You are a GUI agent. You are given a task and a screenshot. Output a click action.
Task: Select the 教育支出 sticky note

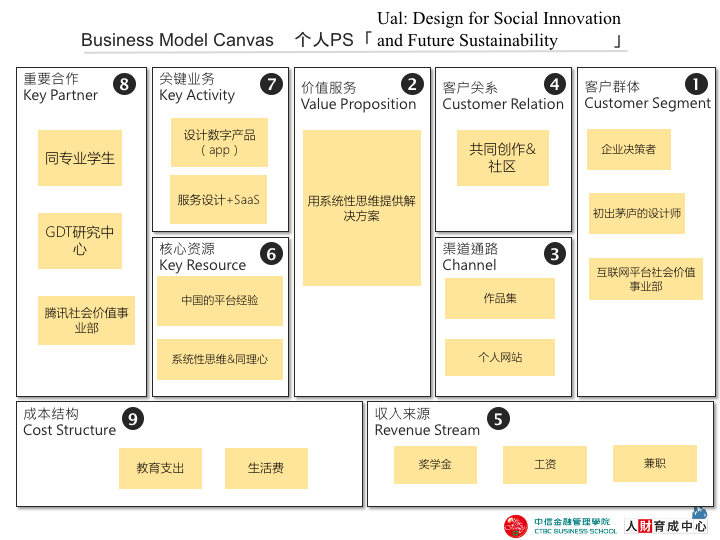(160, 468)
